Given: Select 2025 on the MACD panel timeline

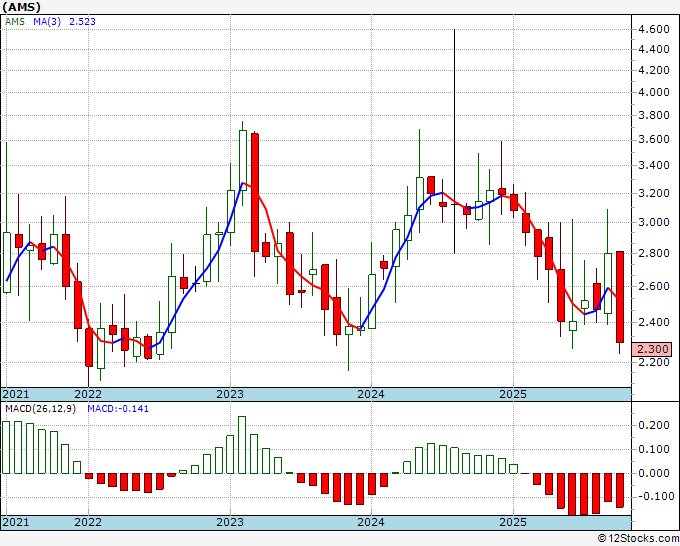Looking at the screenshot, I should point(512,522).
